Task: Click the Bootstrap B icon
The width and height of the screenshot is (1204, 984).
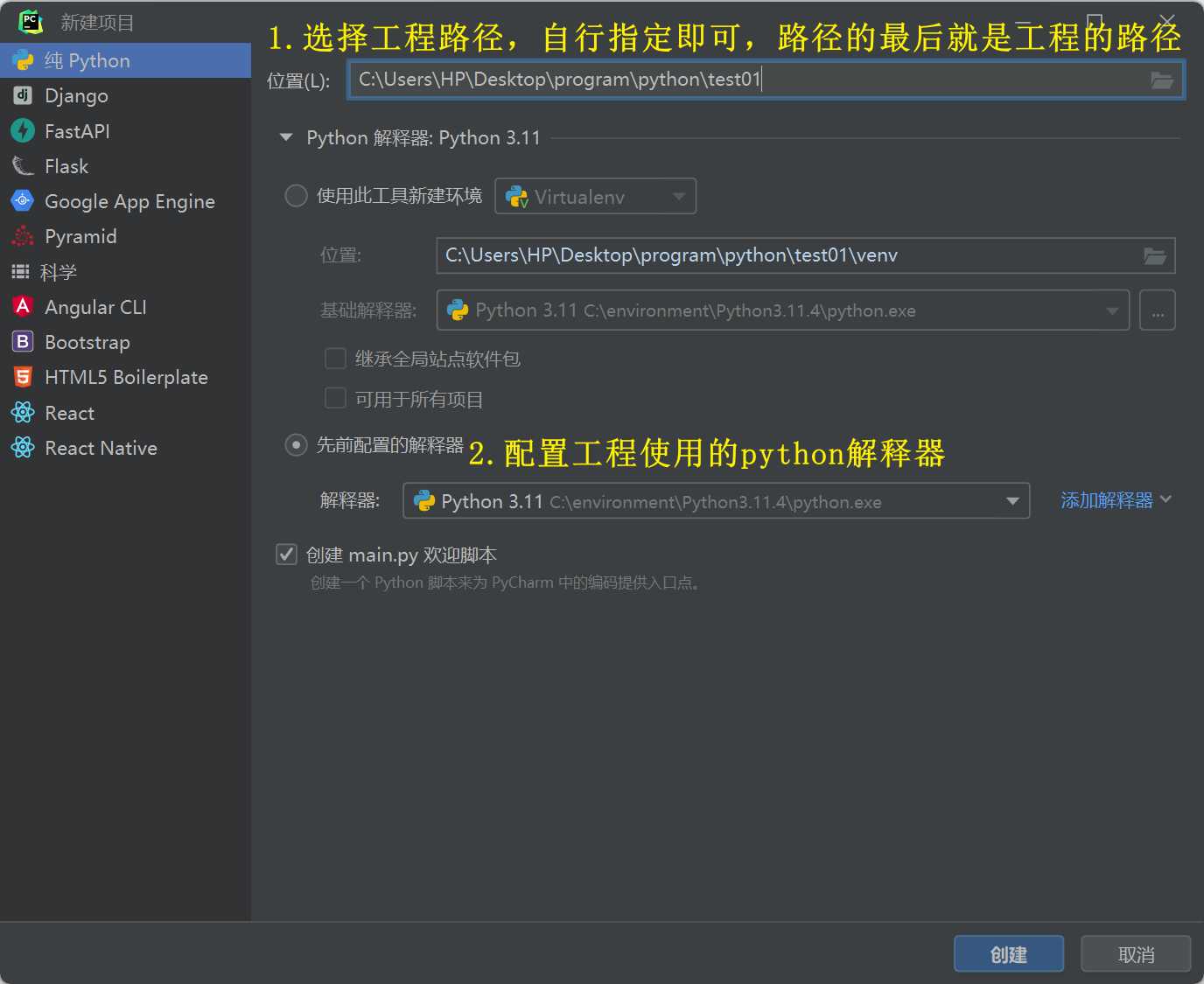Action: [23, 342]
